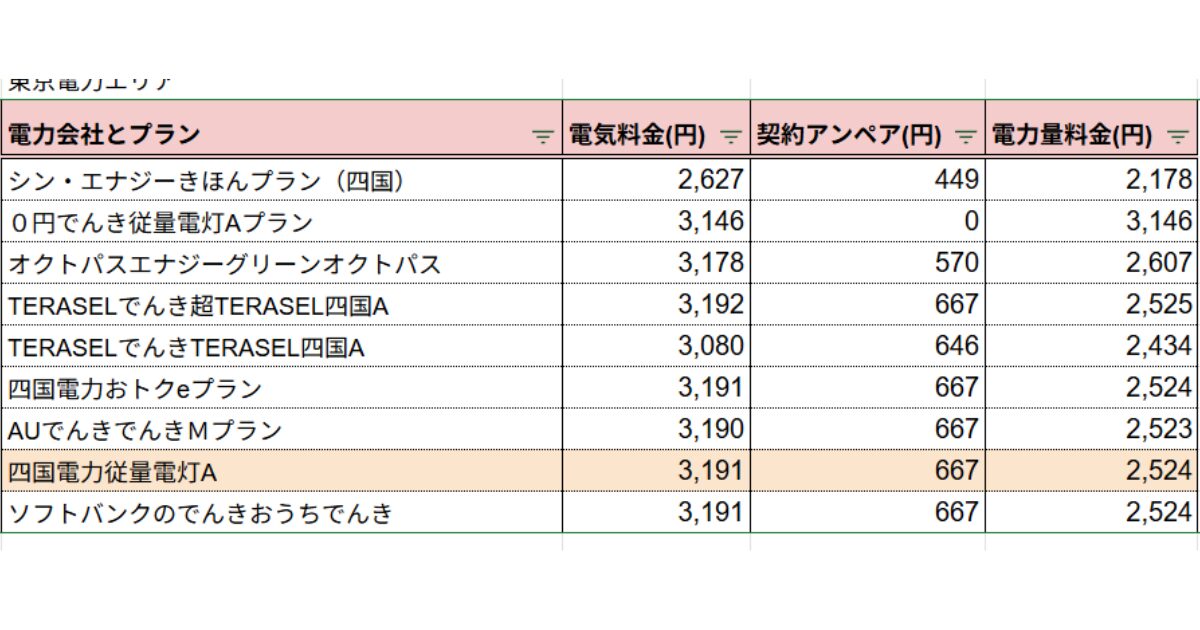Open filter icon for 電力会社とプラン column
Image resolution: width=1200 pixels, height=630 pixels.
click(x=543, y=137)
